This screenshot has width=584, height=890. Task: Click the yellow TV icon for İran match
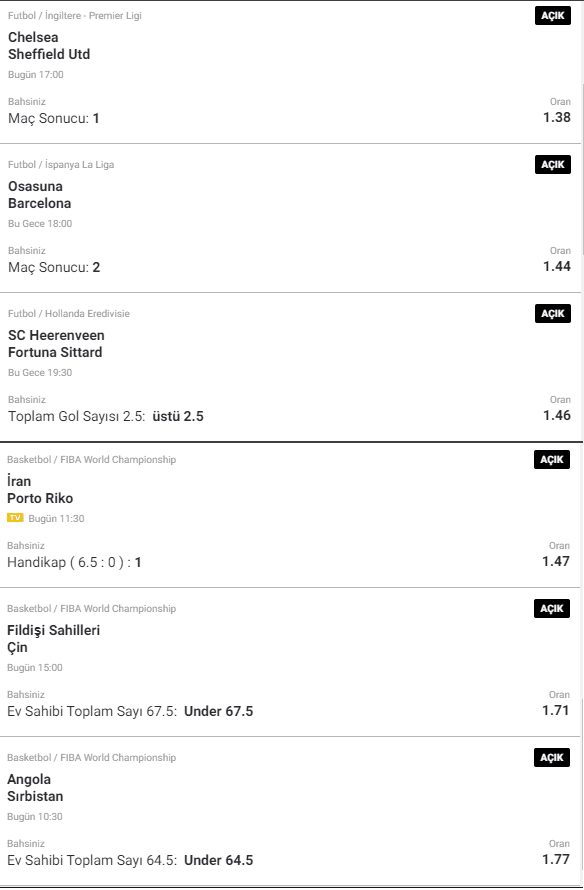[x=15, y=518]
